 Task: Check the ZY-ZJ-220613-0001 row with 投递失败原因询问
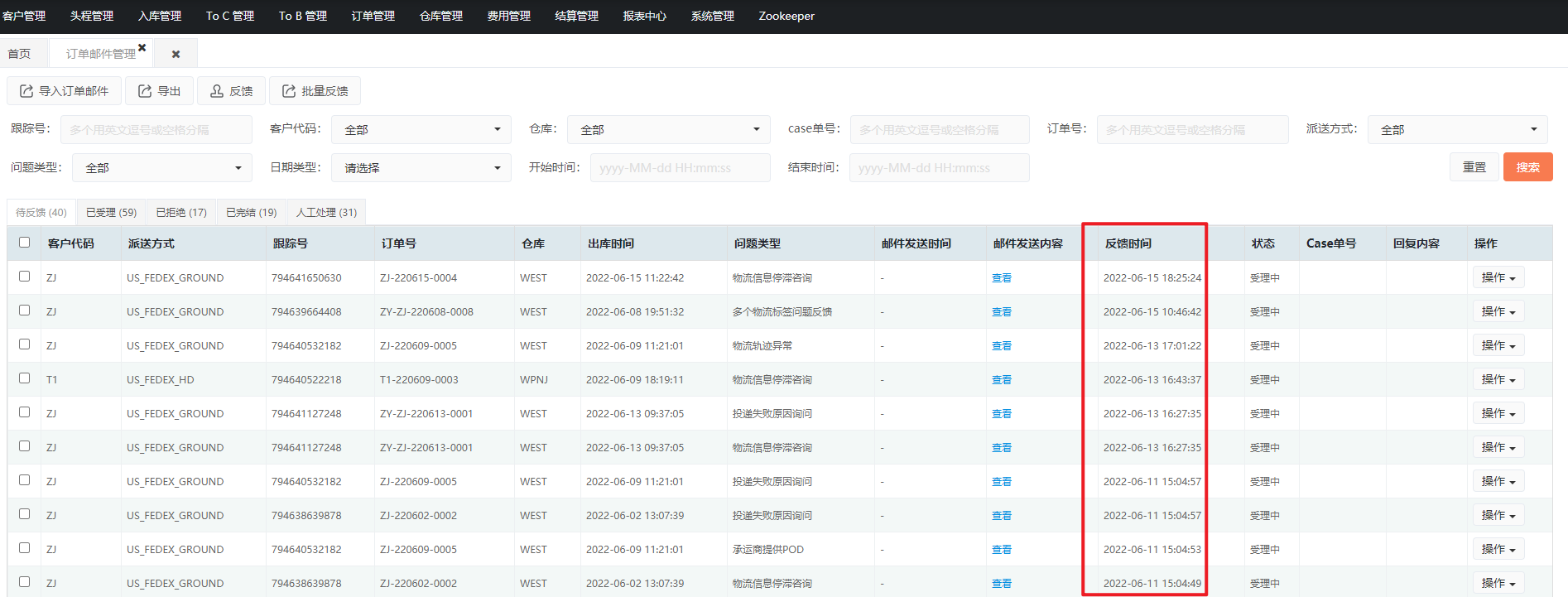point(24,412)
